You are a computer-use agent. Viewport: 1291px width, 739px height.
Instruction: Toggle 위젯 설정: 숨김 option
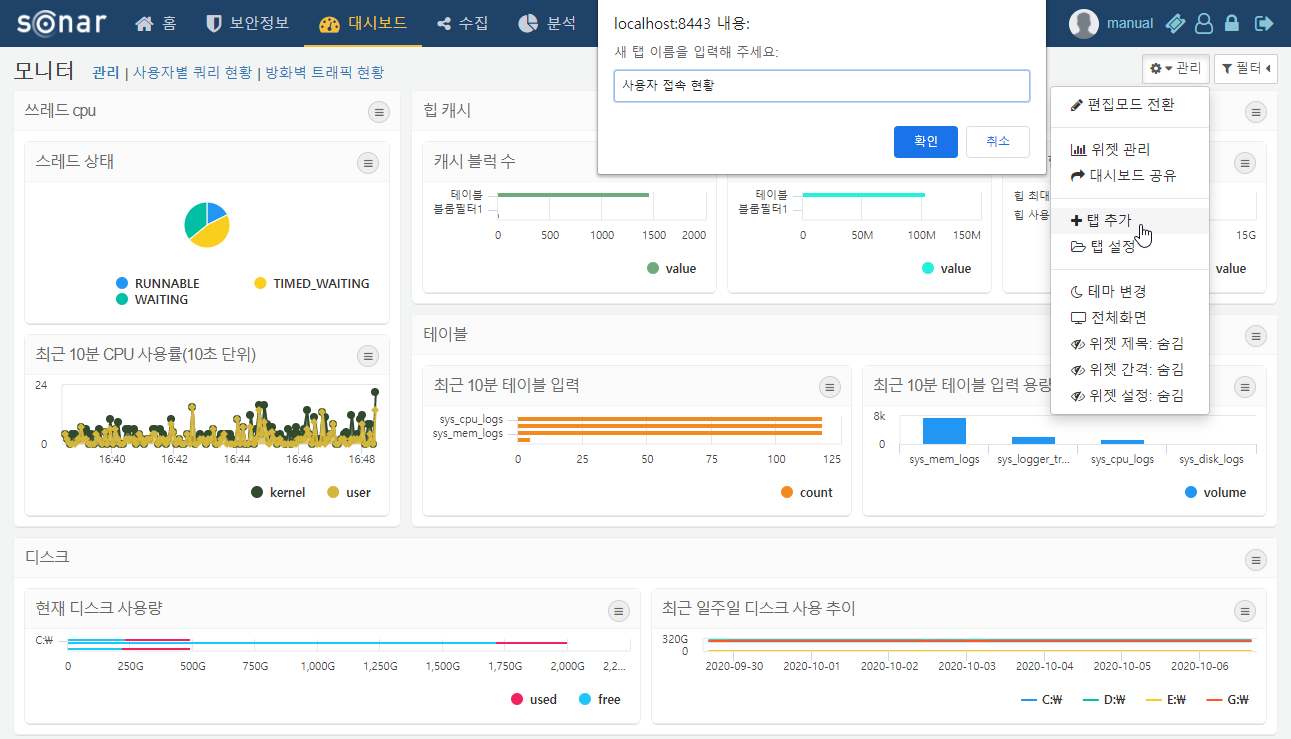click(x=1130, y=395)
